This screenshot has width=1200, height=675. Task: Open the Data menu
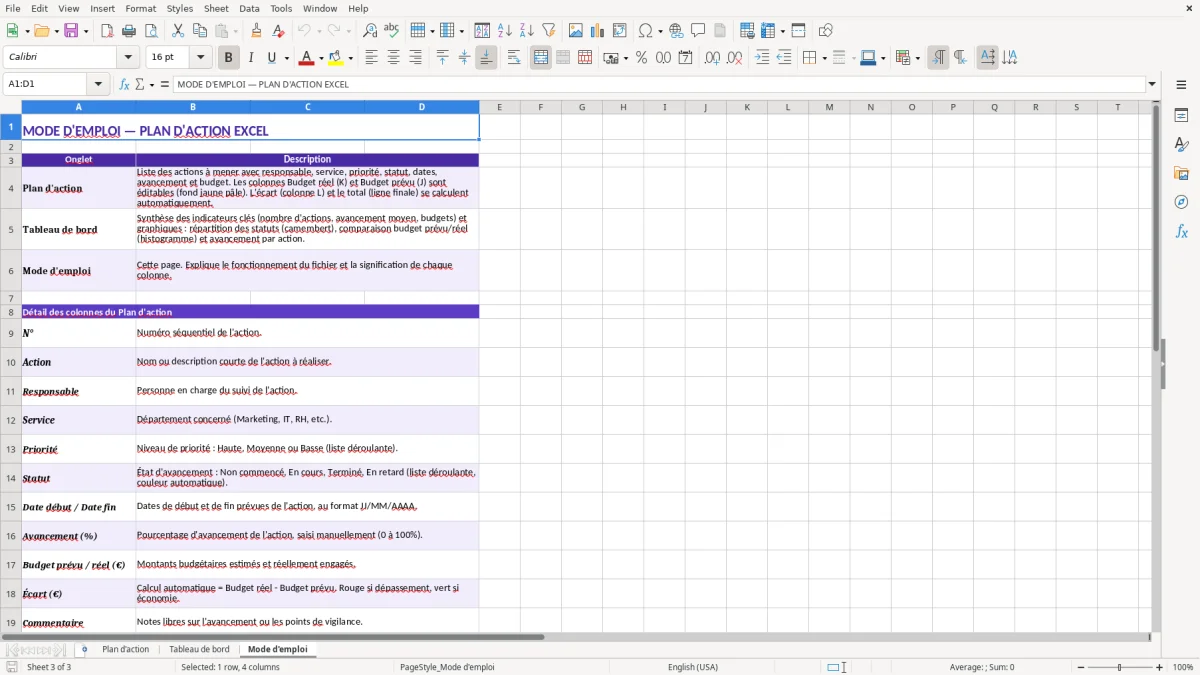click(x=249, y=8)
